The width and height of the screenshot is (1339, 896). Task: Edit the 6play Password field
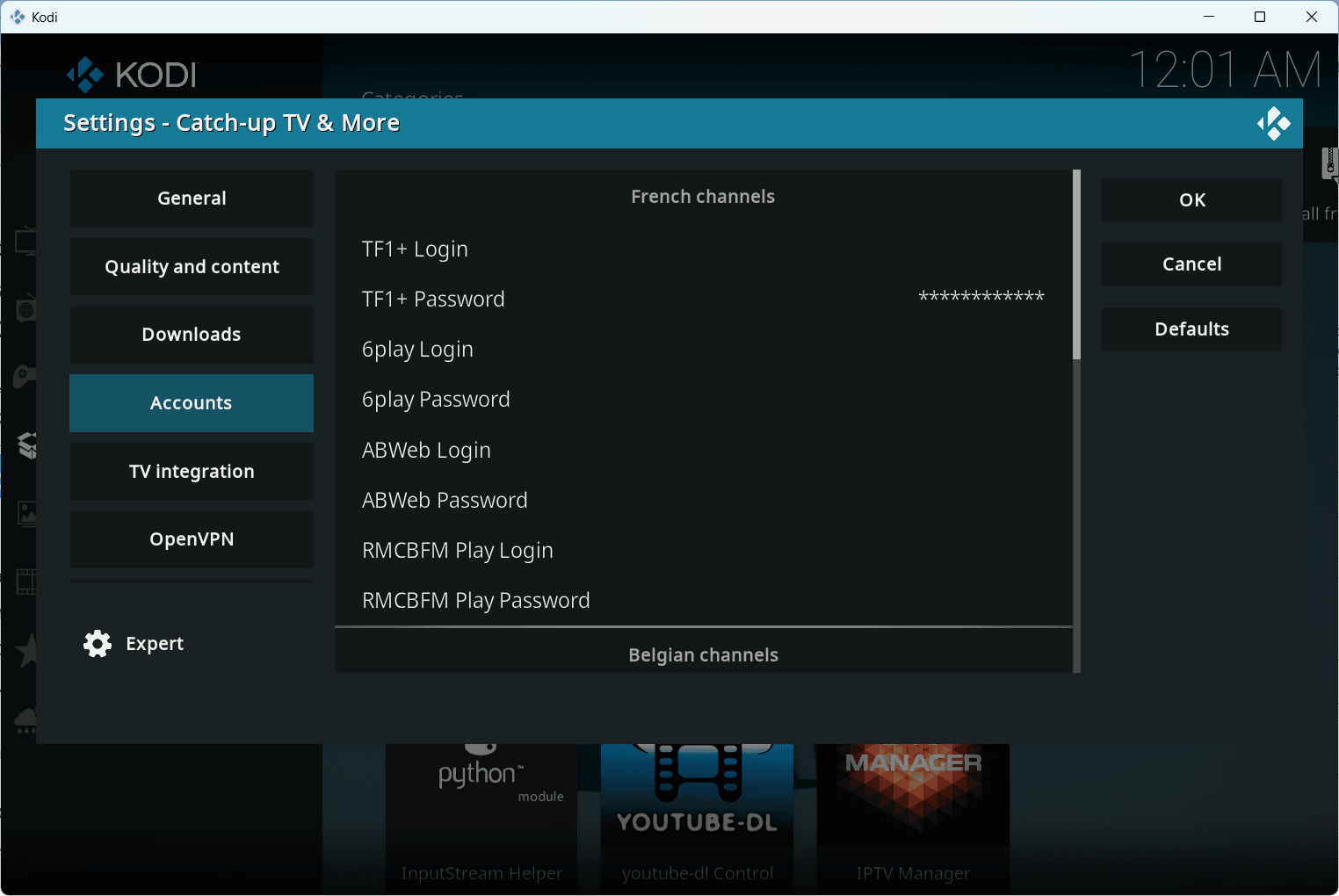point(703,400)
